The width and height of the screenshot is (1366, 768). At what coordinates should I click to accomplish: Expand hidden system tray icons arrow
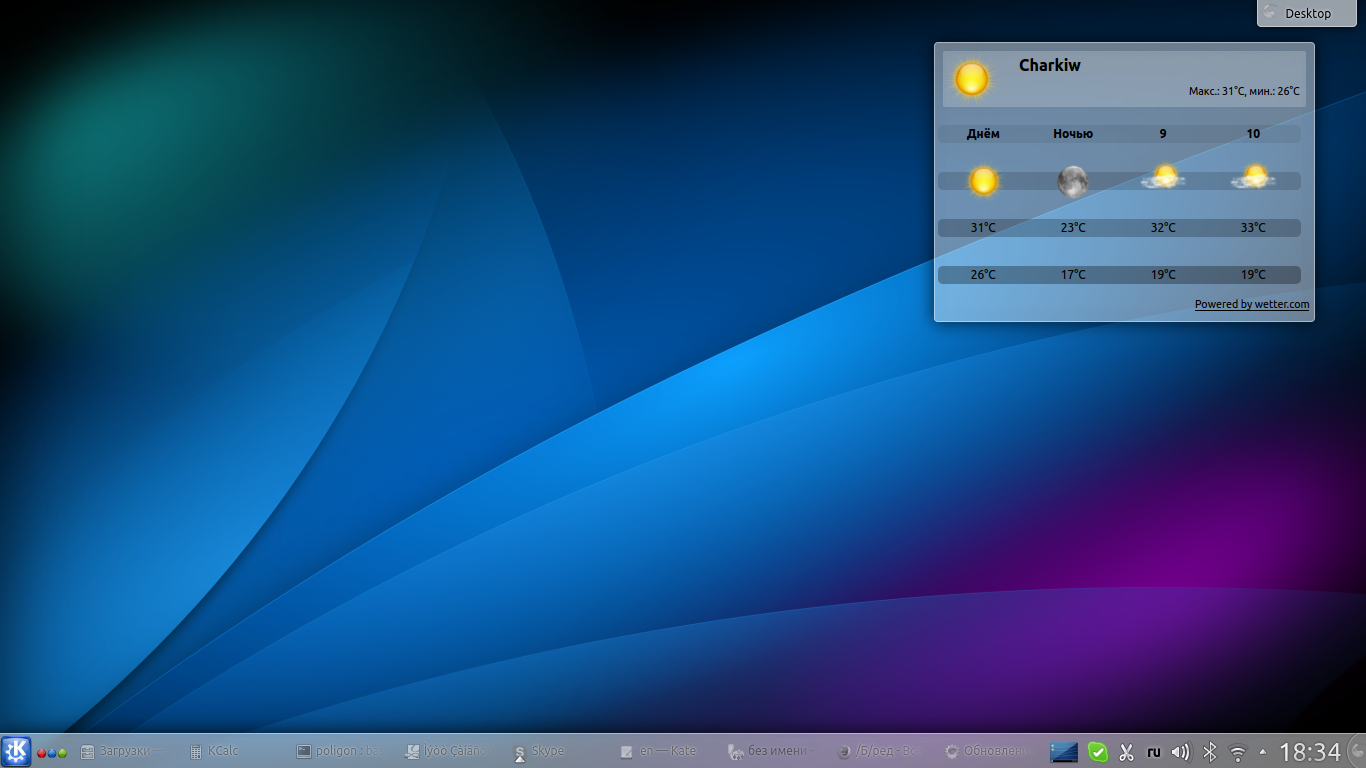[1262, 752]
